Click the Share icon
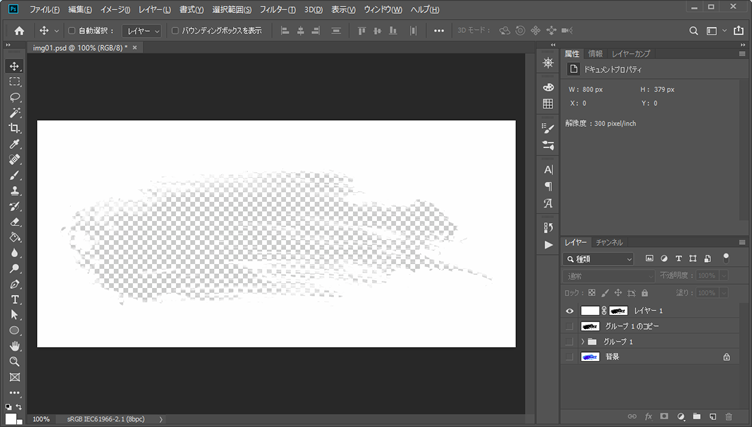Image resolution: width=752 pixels, height=427 pixels. click(x=739, y=31)
